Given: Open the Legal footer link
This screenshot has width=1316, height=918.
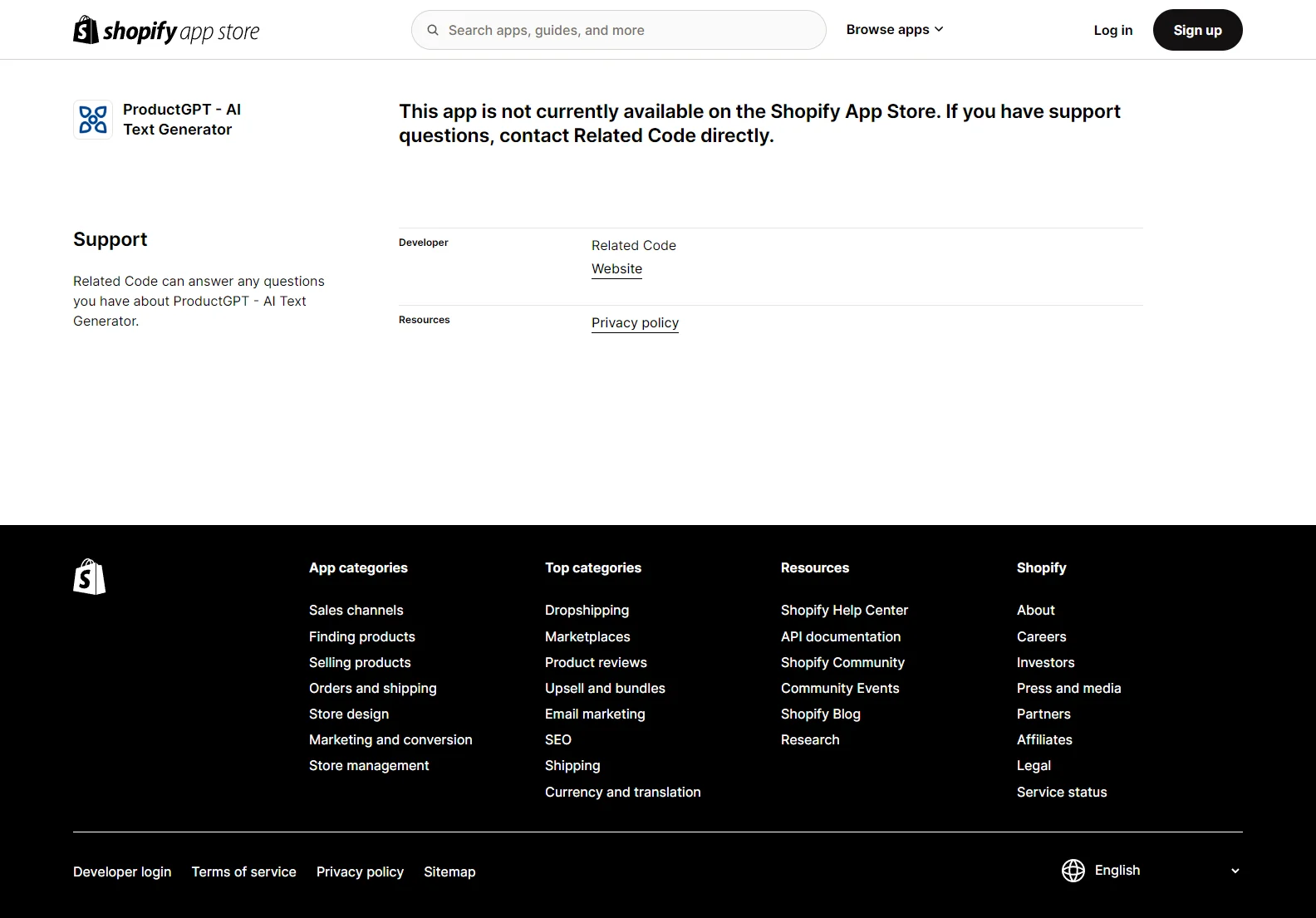Looking at the screenshot, I should (x=1034, y=766).
